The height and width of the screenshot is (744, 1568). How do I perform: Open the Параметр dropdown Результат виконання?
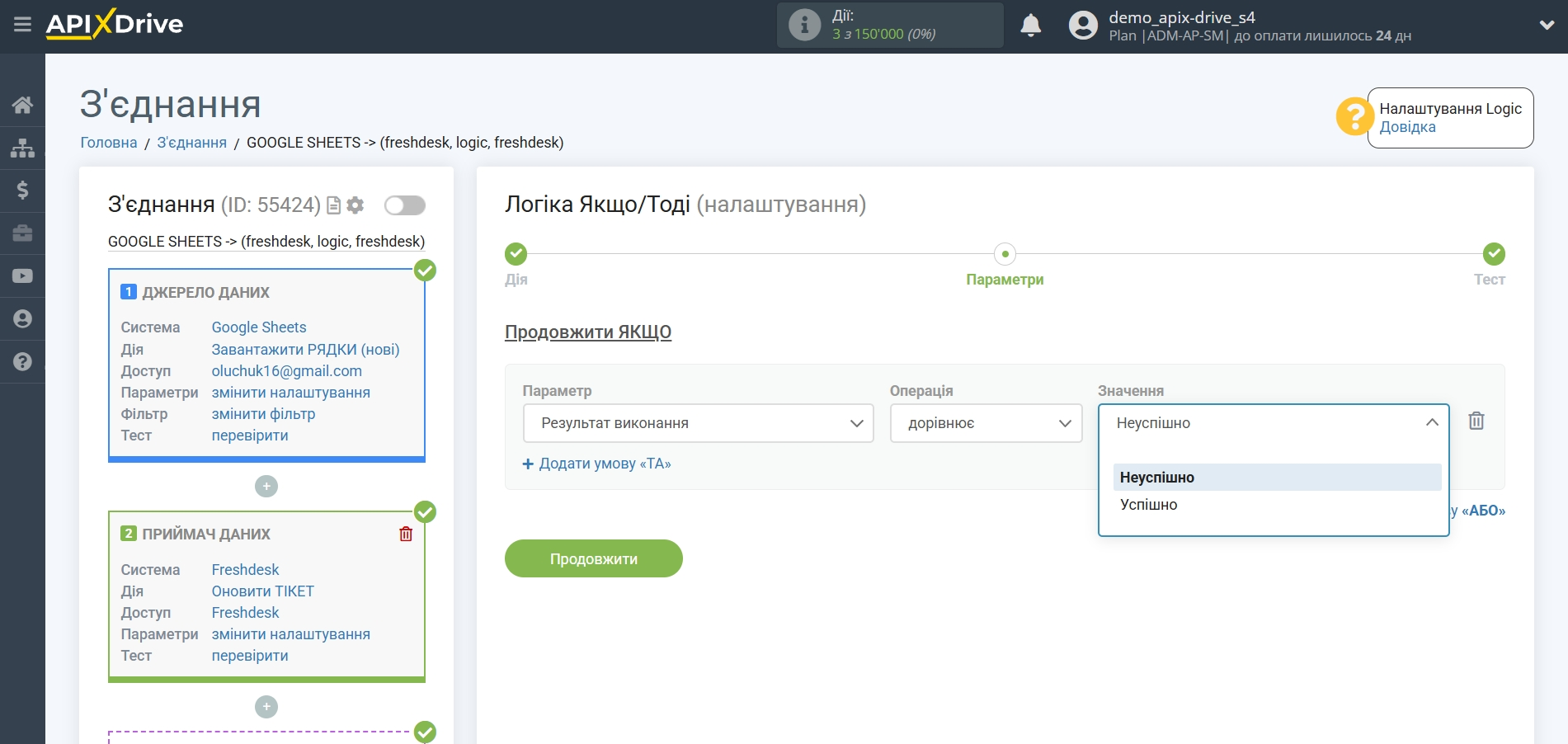698,423
